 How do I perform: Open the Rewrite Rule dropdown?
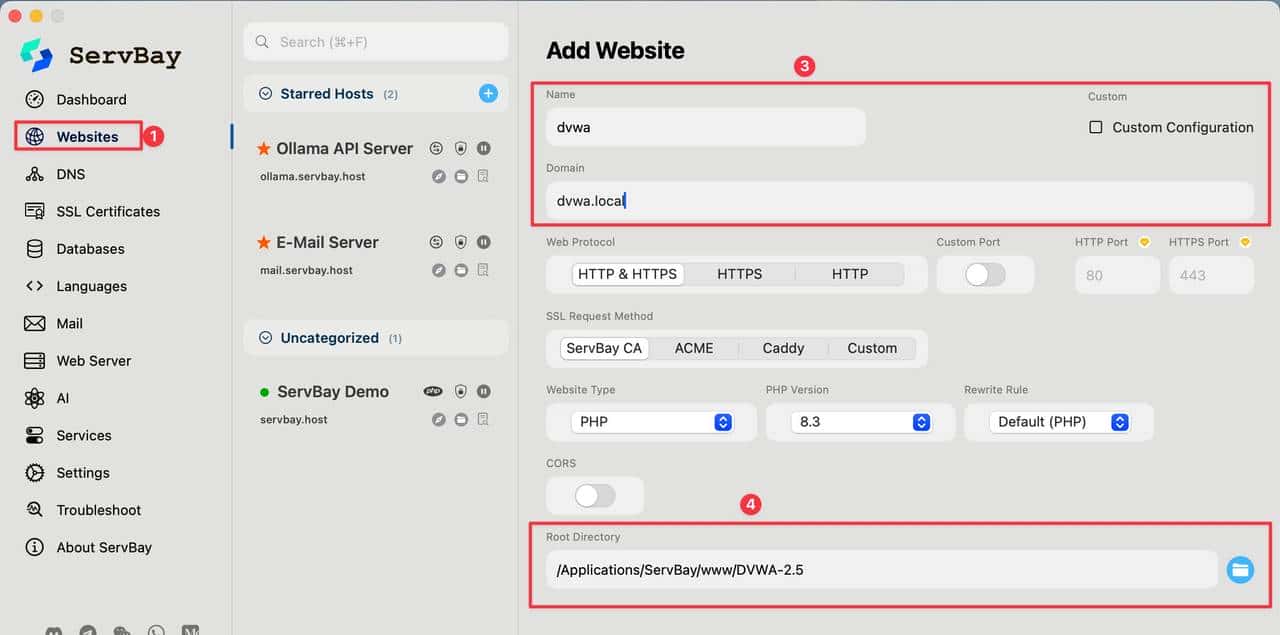(1058, 422)
